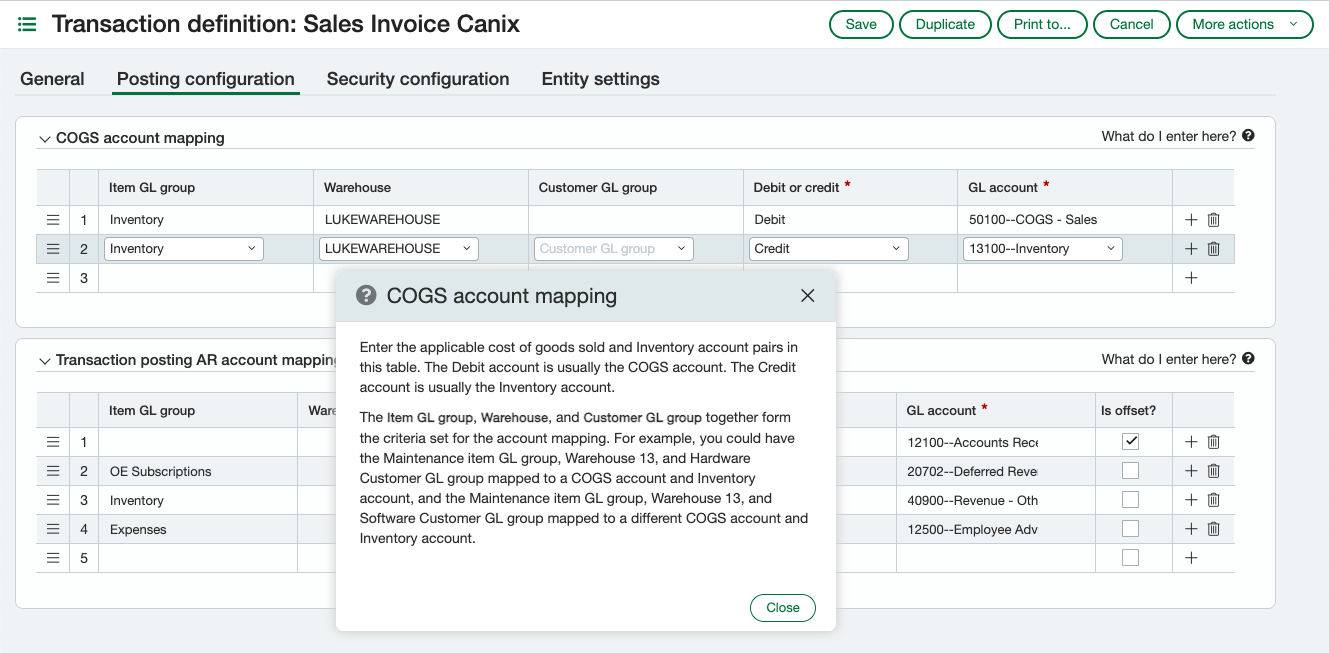Delete the Revenue - Other row
This screenshot has width=1329, height=653.
point(1214,500)
